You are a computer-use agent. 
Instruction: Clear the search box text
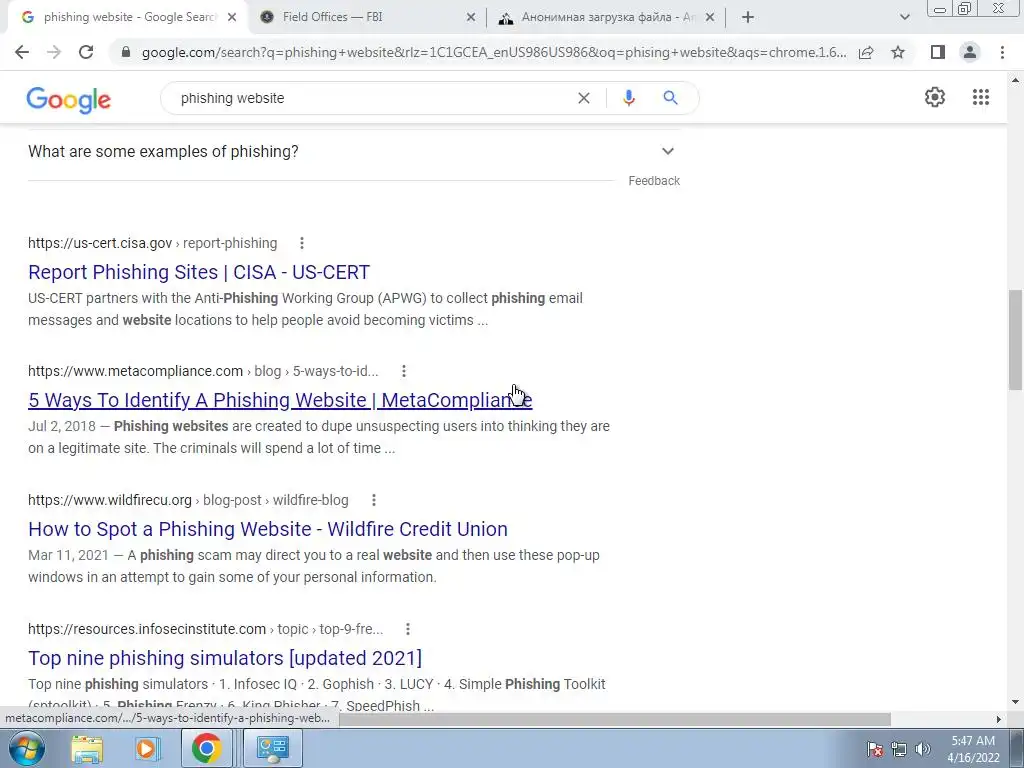click(x=584, y=98)
